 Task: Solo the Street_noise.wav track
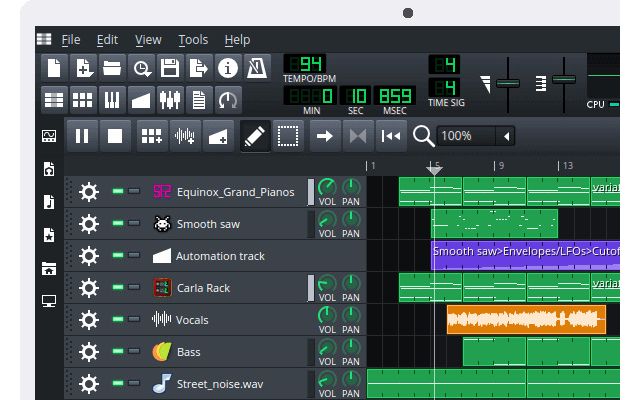(x=134, y=383)
